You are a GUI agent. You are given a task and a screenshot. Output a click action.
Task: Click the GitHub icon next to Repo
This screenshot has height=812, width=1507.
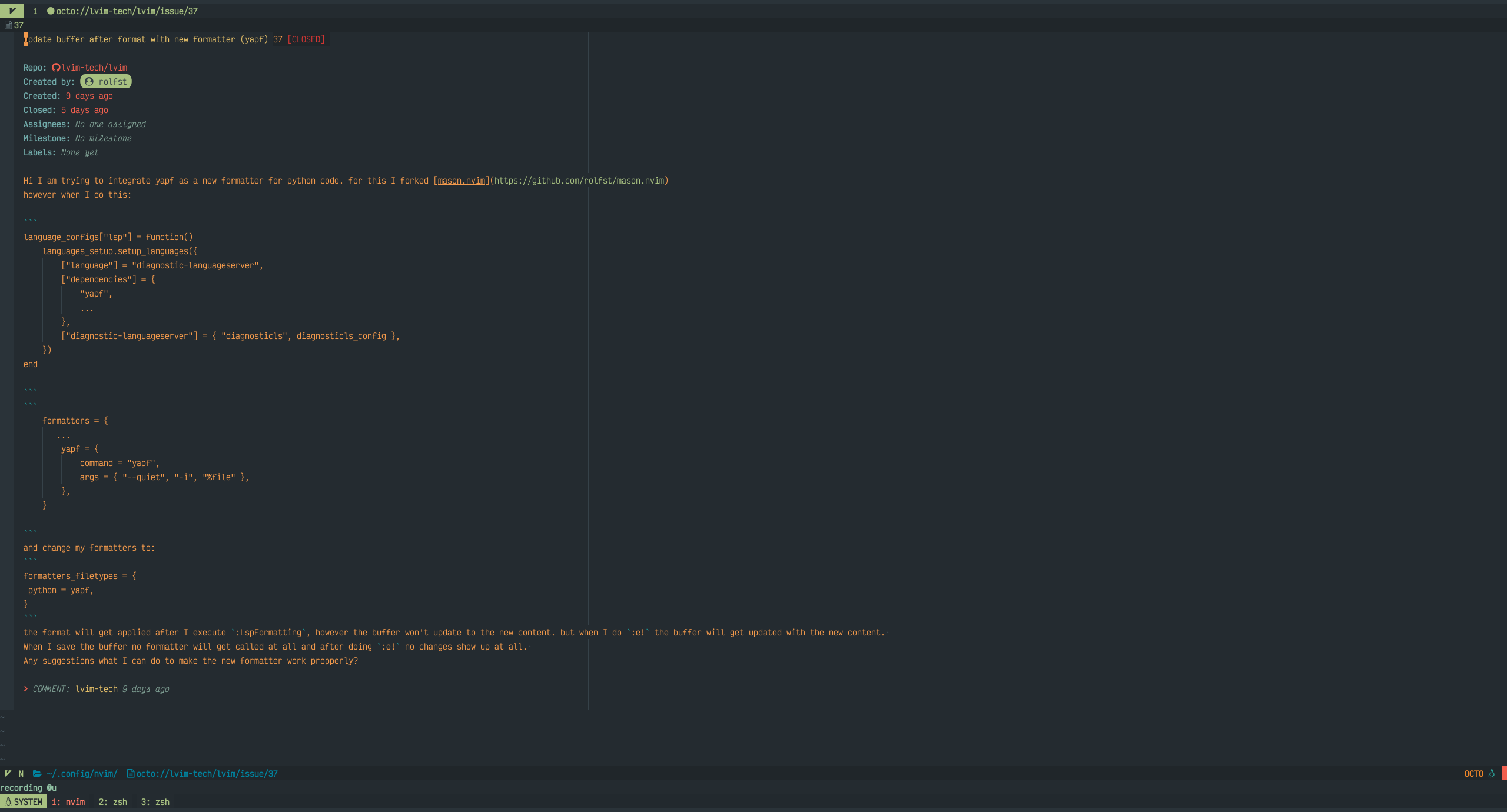56,68
